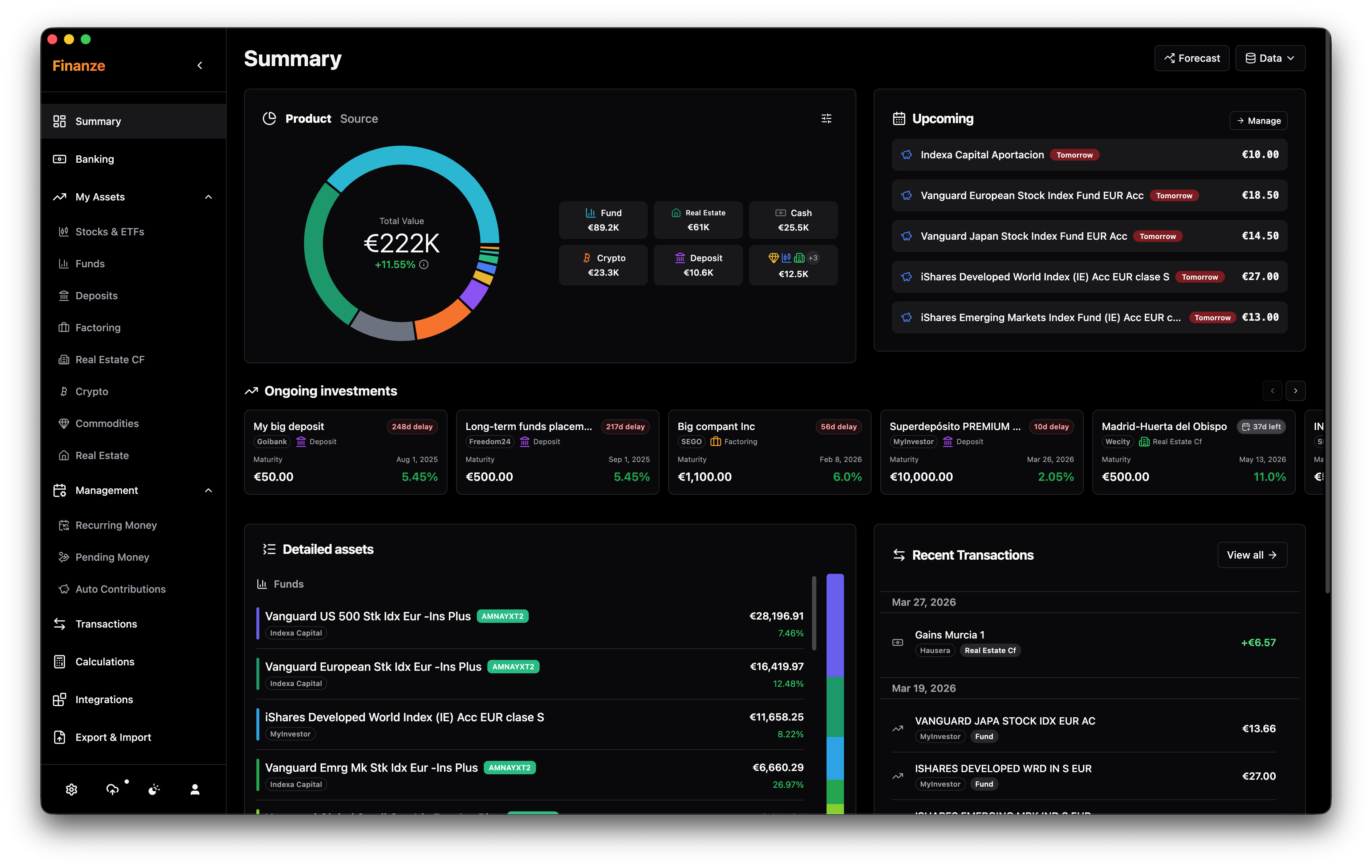This screenshot has height=868, width=1372.
Task: Open the My big deposit investment card
Action: pyautogui.click(x=345, y=451)
